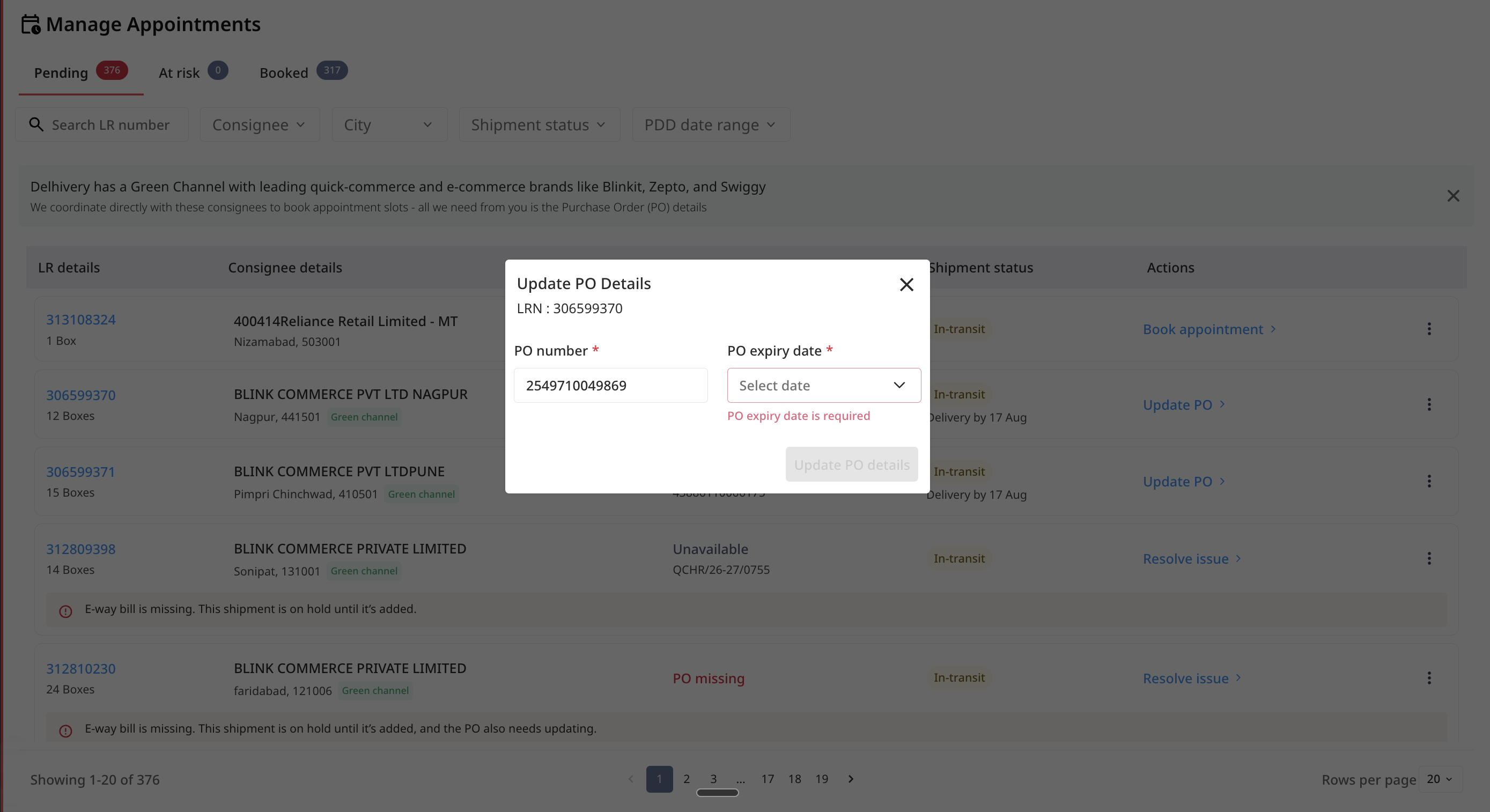This screenshot has height=812, width=1490.
Task: Click the Consignee details column header
Action: [285, 267]
